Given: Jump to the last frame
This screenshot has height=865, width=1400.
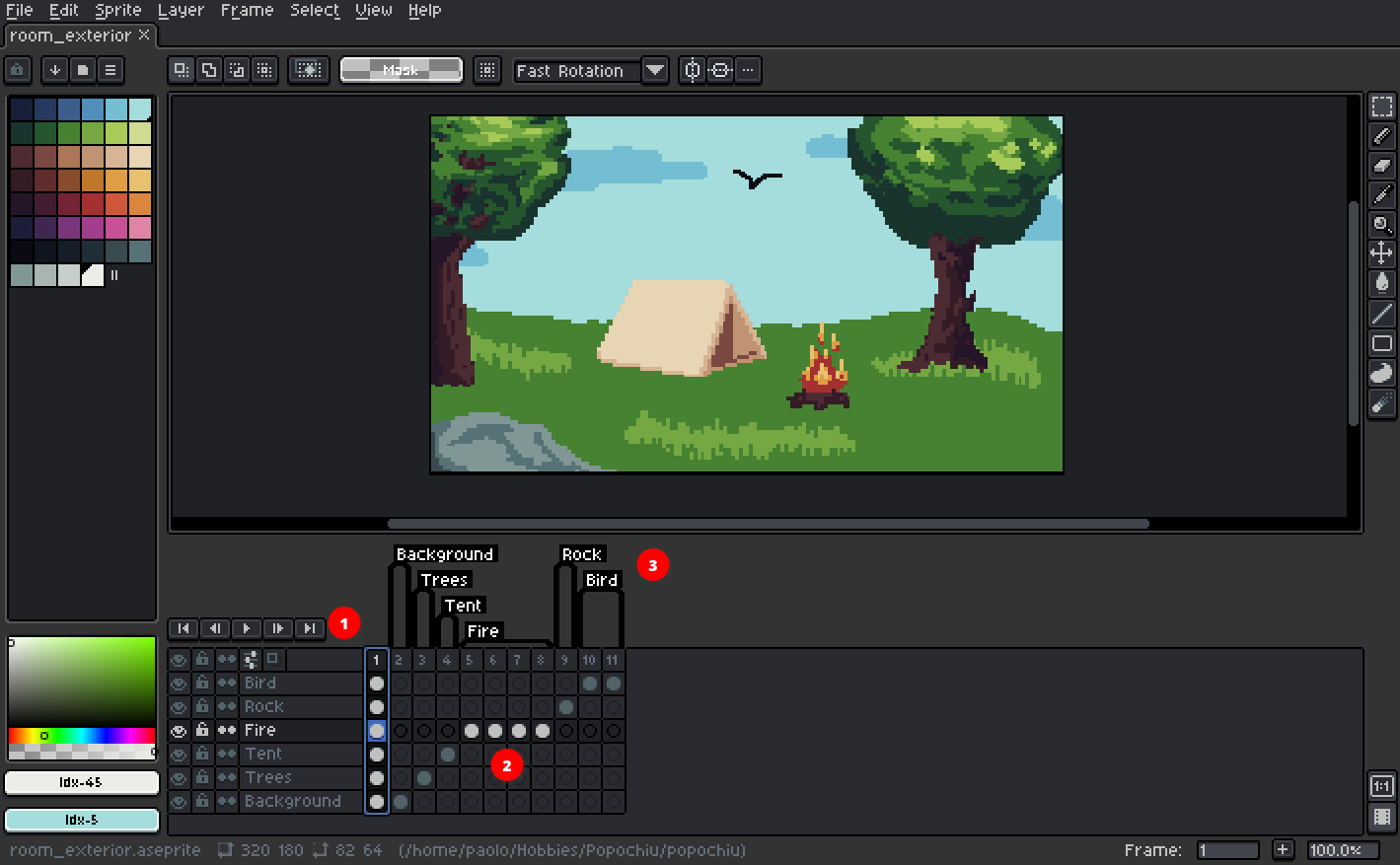Looking at the screenshot, I should point(310,628).
